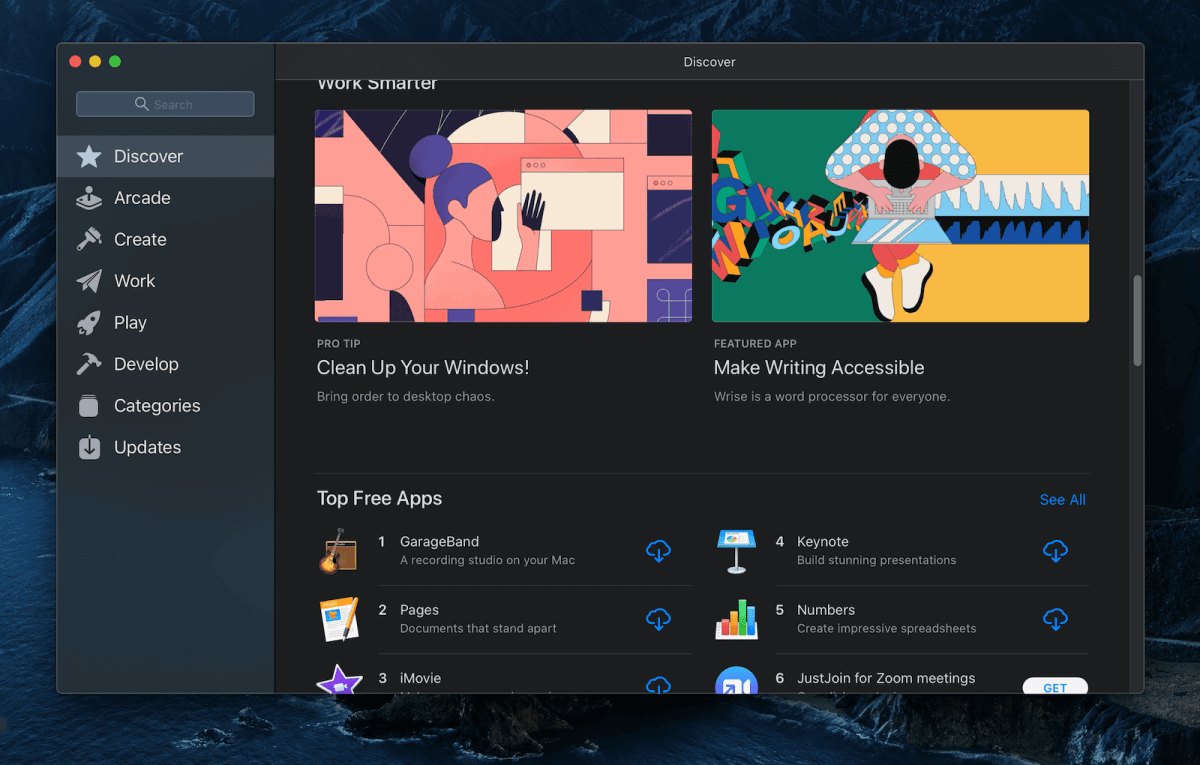Click the GarageBand app name
The height and width of the screenshot is (765, 1200).
pos(439,542)
